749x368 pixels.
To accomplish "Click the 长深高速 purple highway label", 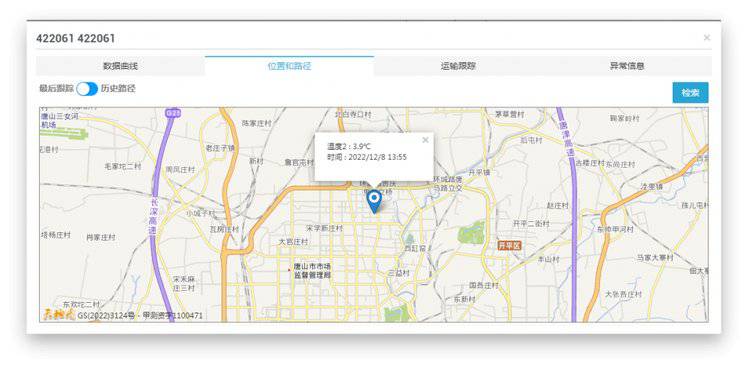I will click(153, 216).
